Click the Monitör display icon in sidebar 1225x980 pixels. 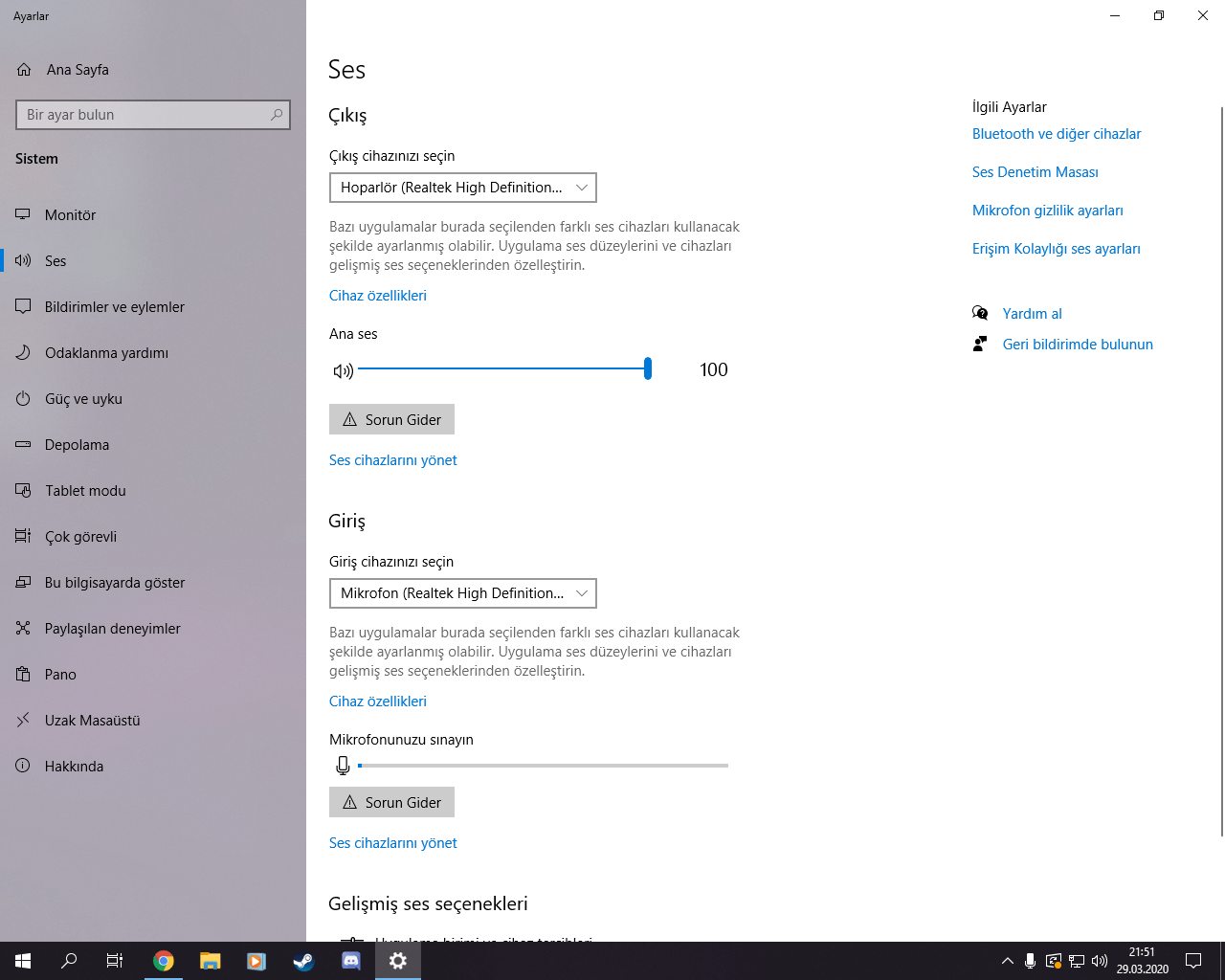tap(23, 215)
